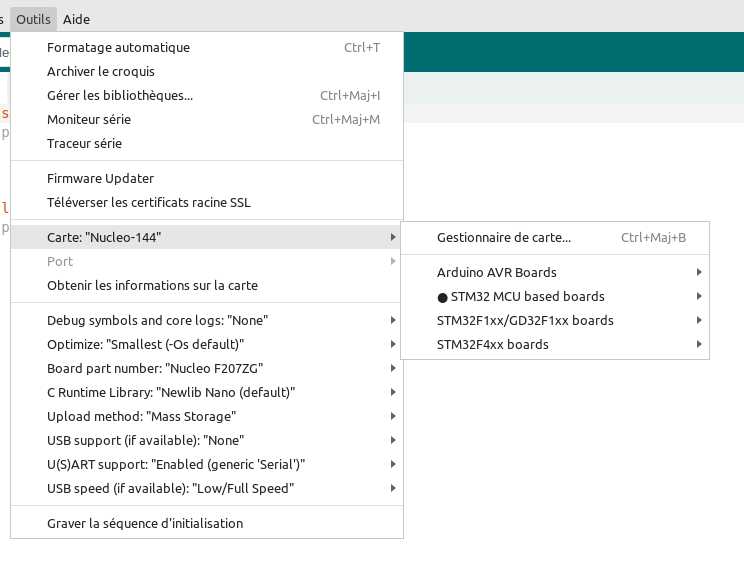
Task: Click Obtenir les informations sur la carte
Action: (x=152, y=285)
